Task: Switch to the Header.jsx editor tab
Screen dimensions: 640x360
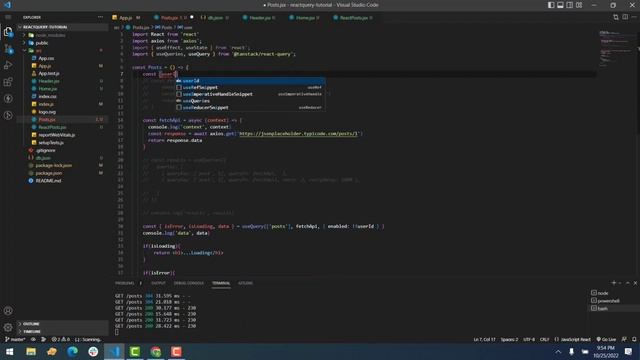Action: (x=259, y=18)
